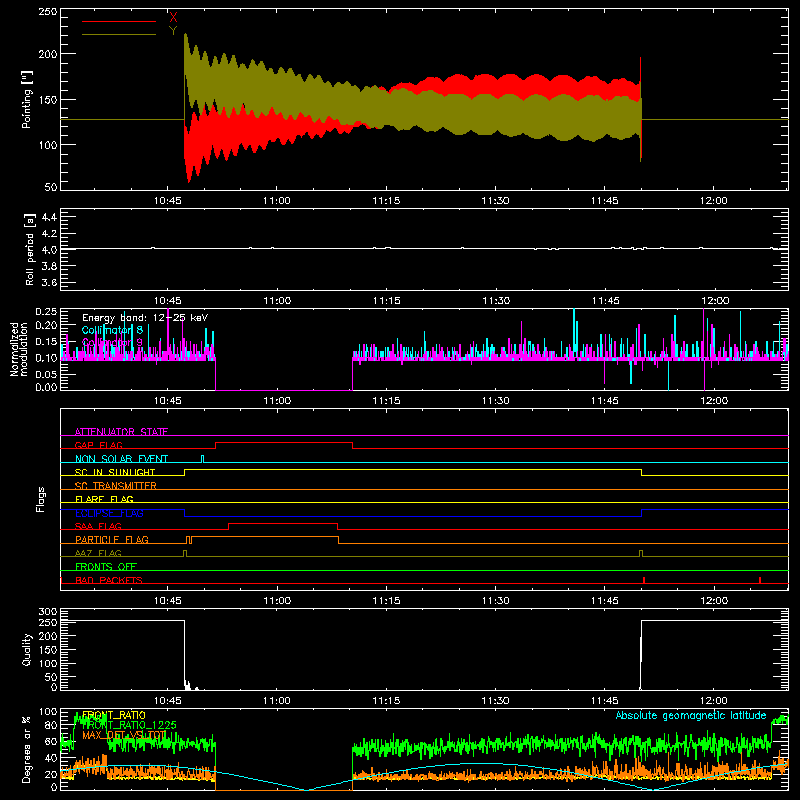Image resolution: width=800 pixels, height=800 pixels.
Task: Click the 'Absolute geomagnetic latitude' label
Action: point(691,716)
